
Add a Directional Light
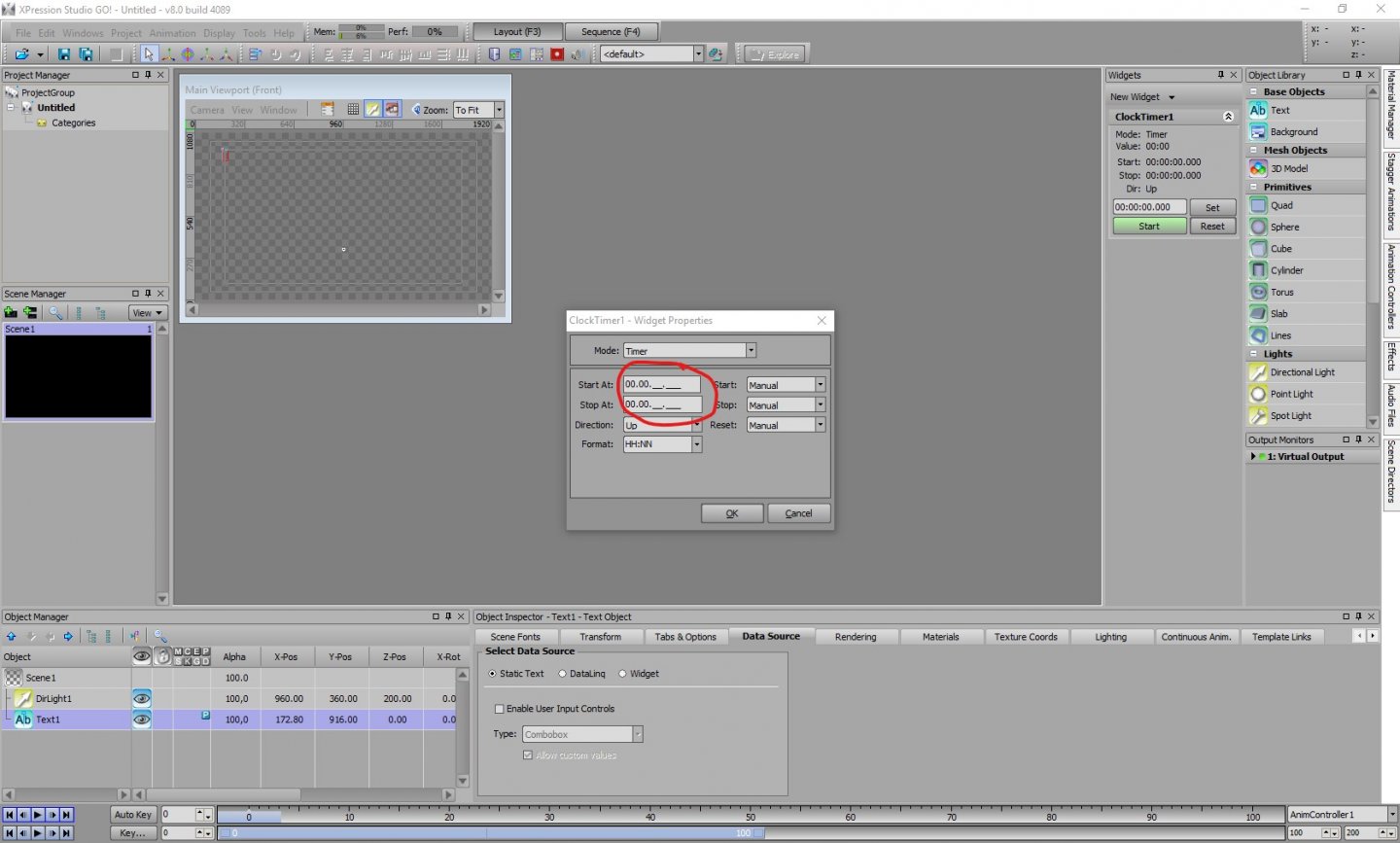[x=1307, y=372]
